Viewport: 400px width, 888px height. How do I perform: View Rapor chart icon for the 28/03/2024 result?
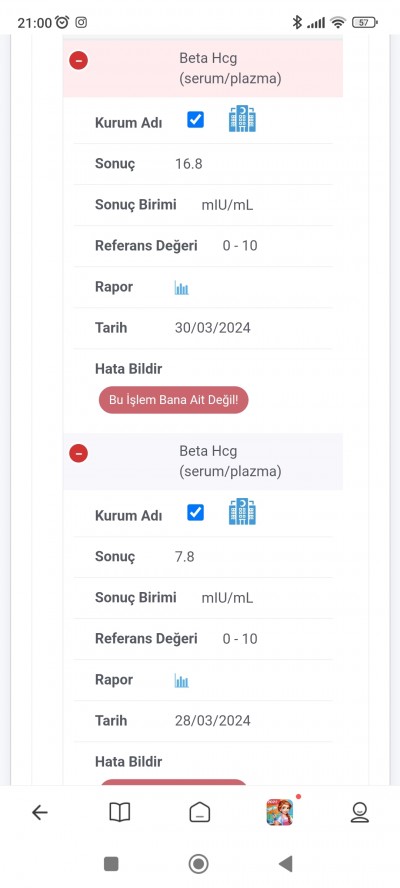click(x=181, y=681)
